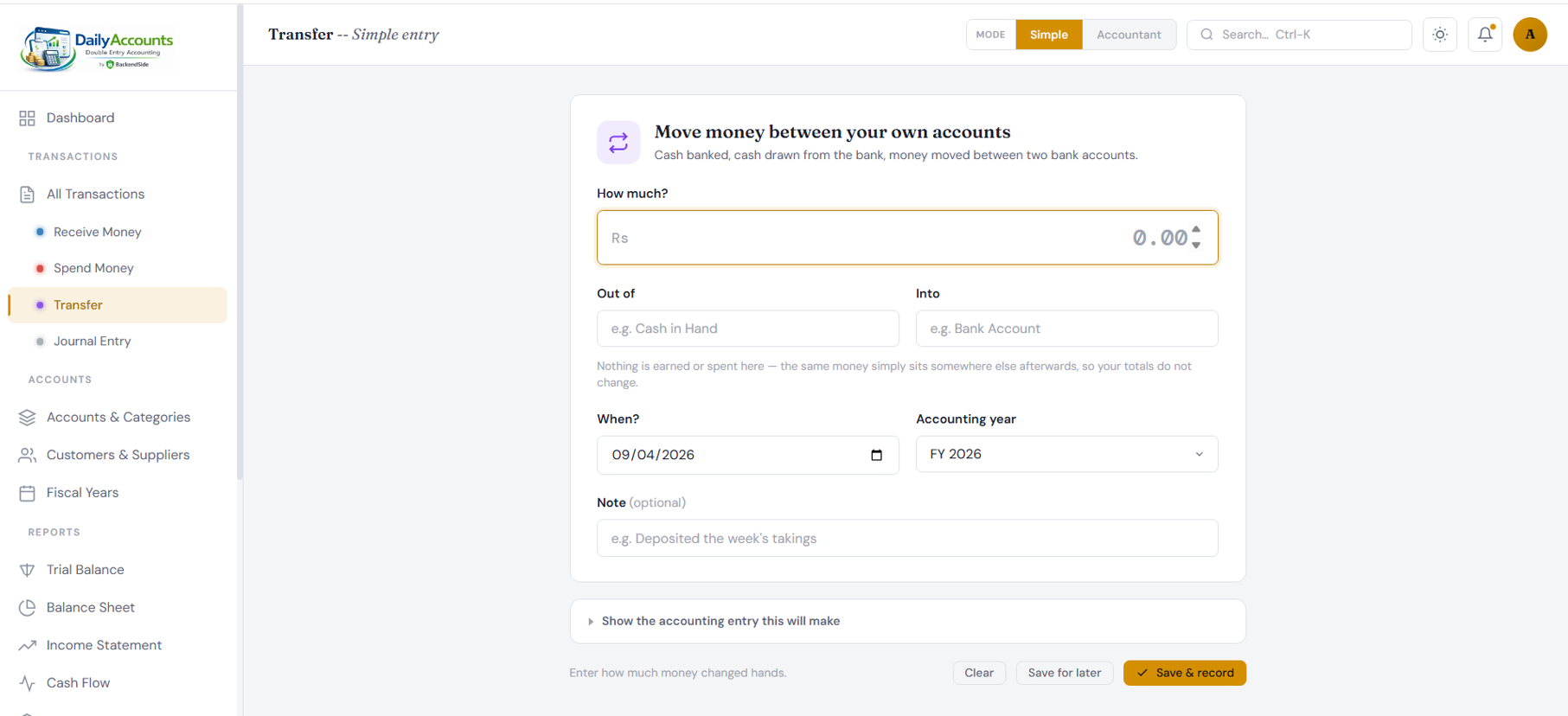Click the Fiscal Years calendar icon
Screen dimensions: 1568x716
click(27, 493)
